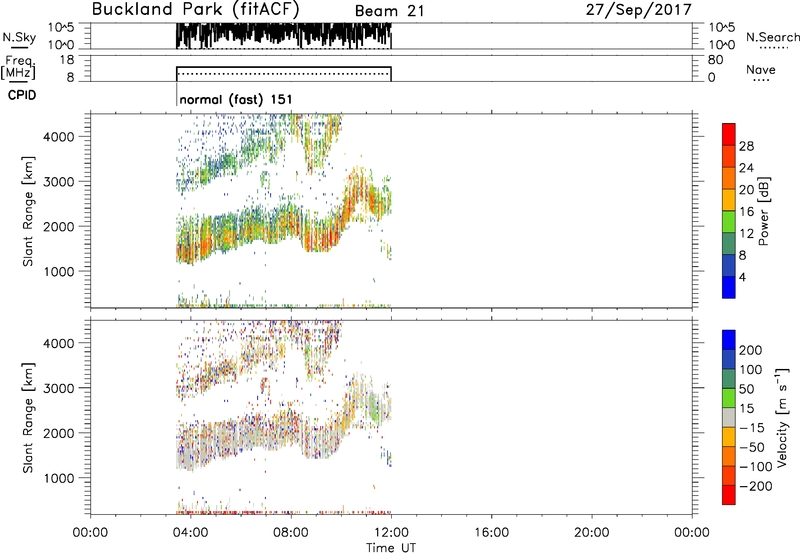Click the blue top velocity colorbar segment
Viewport: 800px width, 554px height.
pos(729,340)
